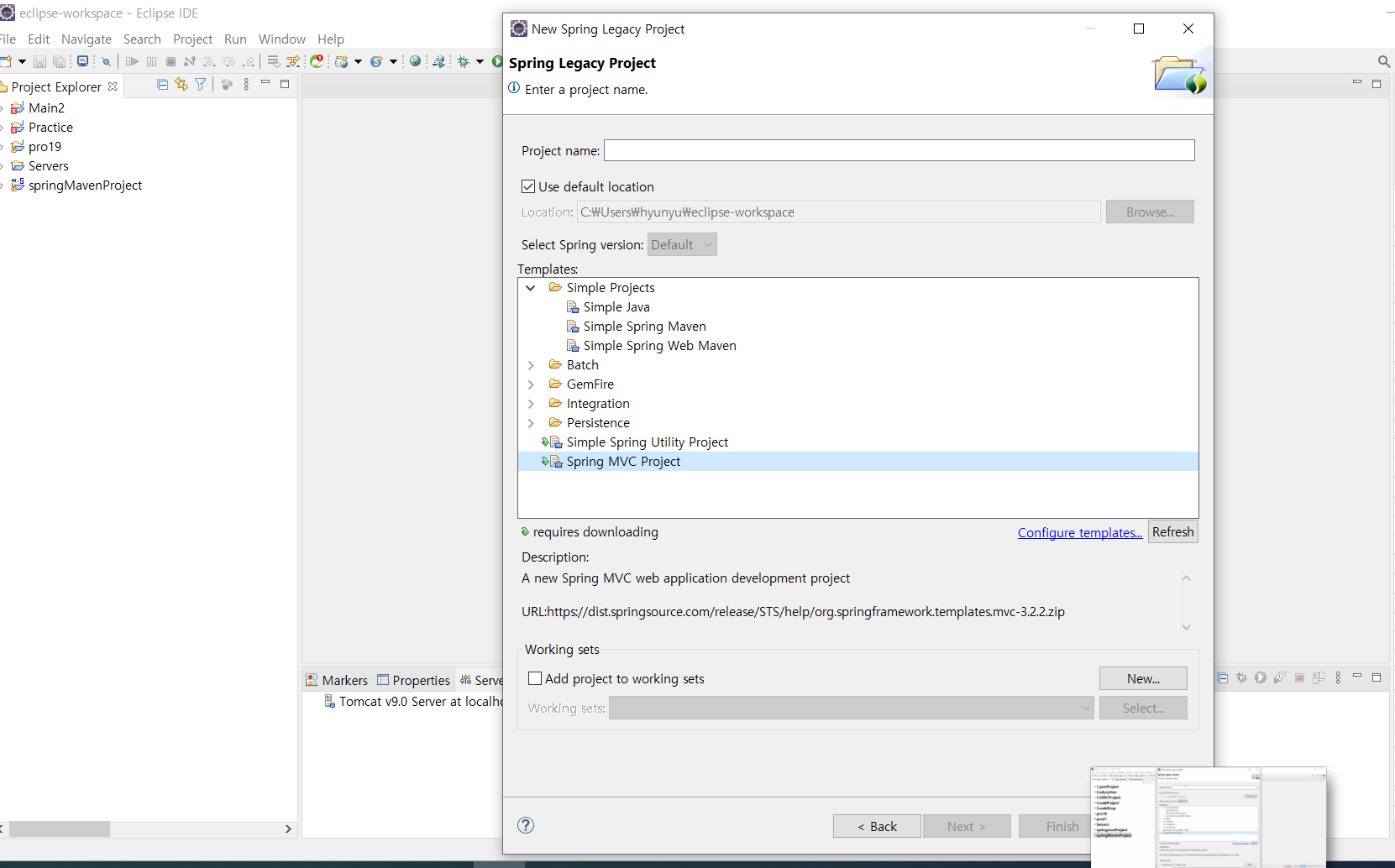The image size is (1395, 868).
Task: Switch to the Properties tab
Action: (x=414, y=680)
